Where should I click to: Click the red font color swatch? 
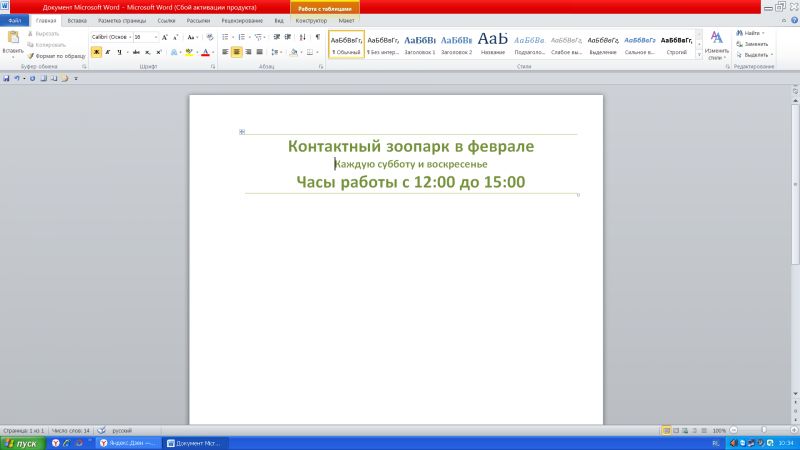coord(204,52)
